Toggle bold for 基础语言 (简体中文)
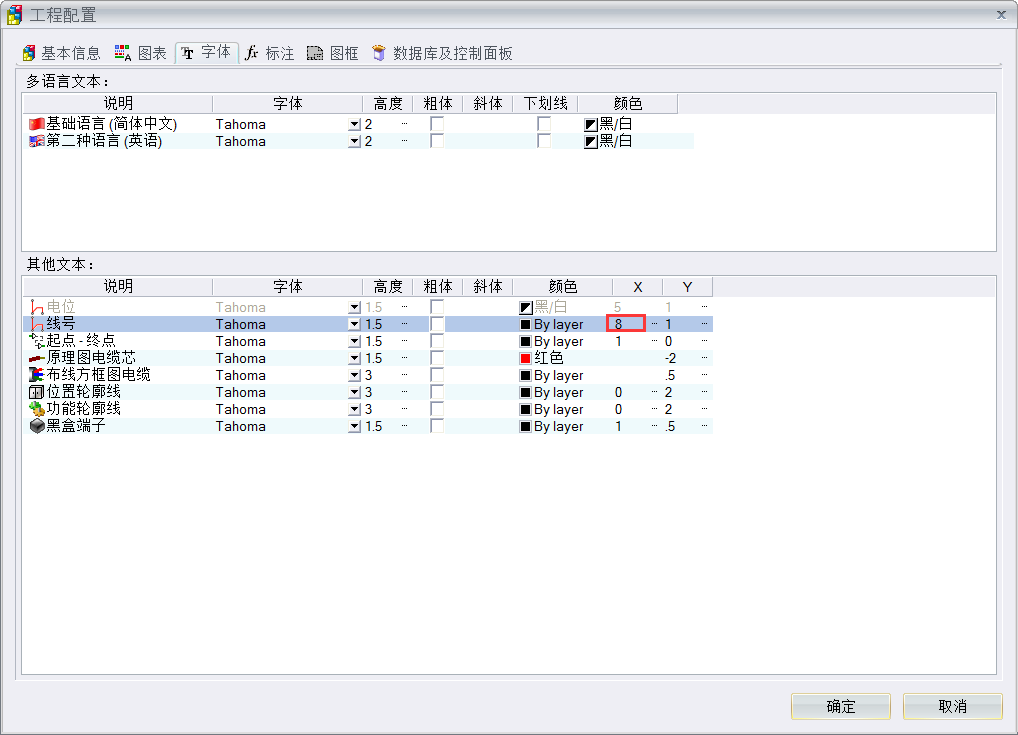The height and width of the screenshot is (735, 1018). 437,124
